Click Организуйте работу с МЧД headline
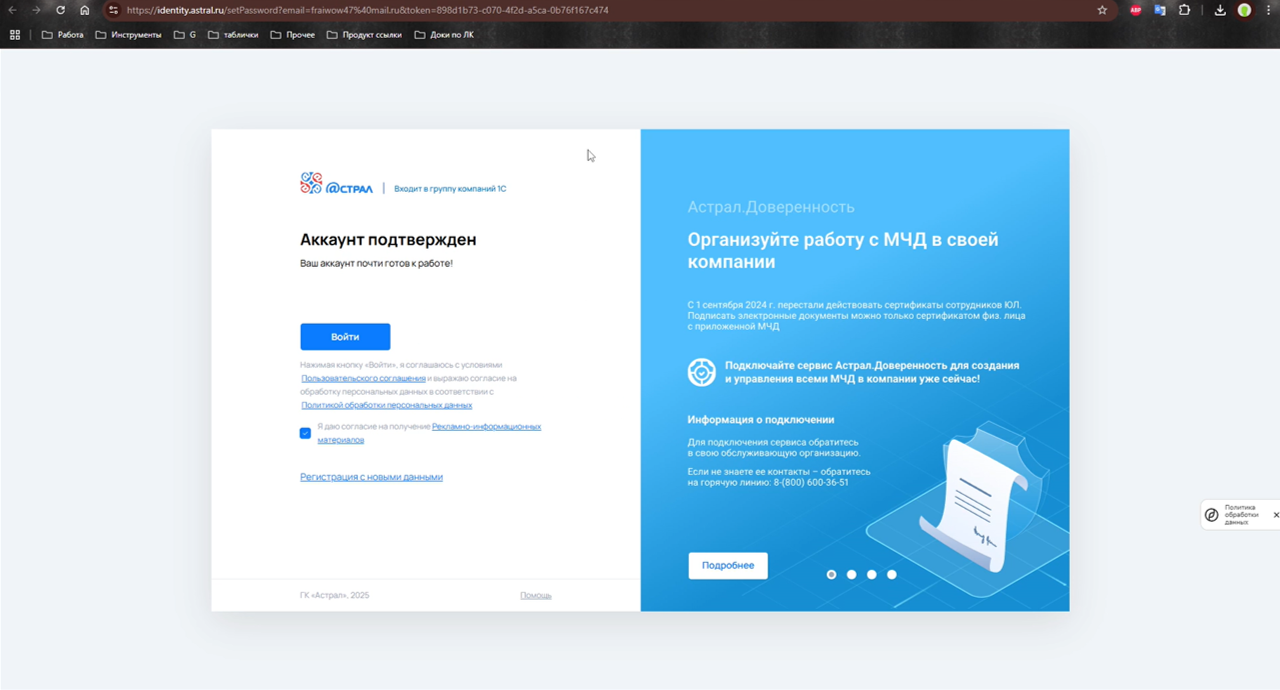 tap(843, 251)
